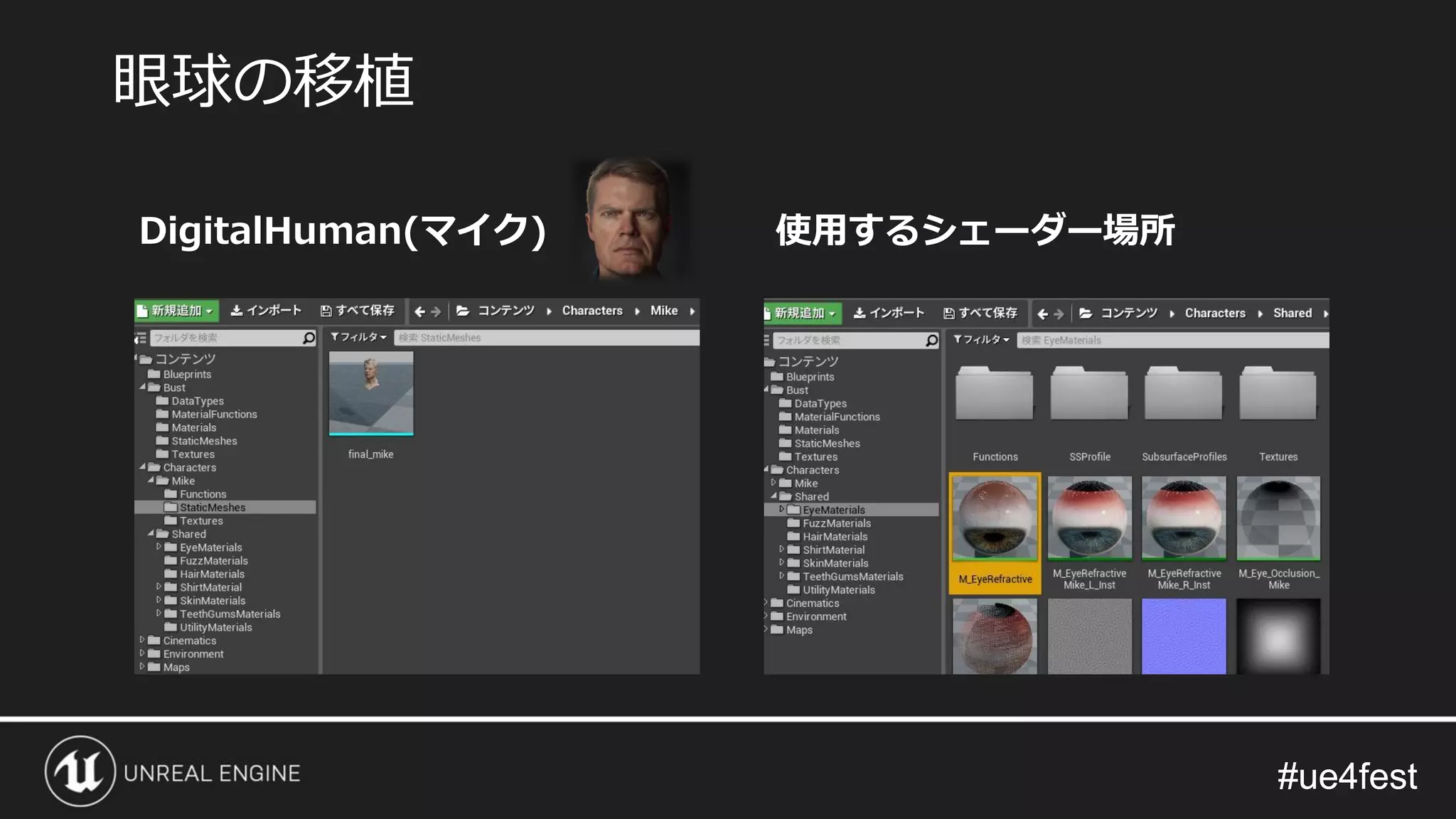Click インポート in the left content browser
The image size is (1456, 819).
pos(267,311)
